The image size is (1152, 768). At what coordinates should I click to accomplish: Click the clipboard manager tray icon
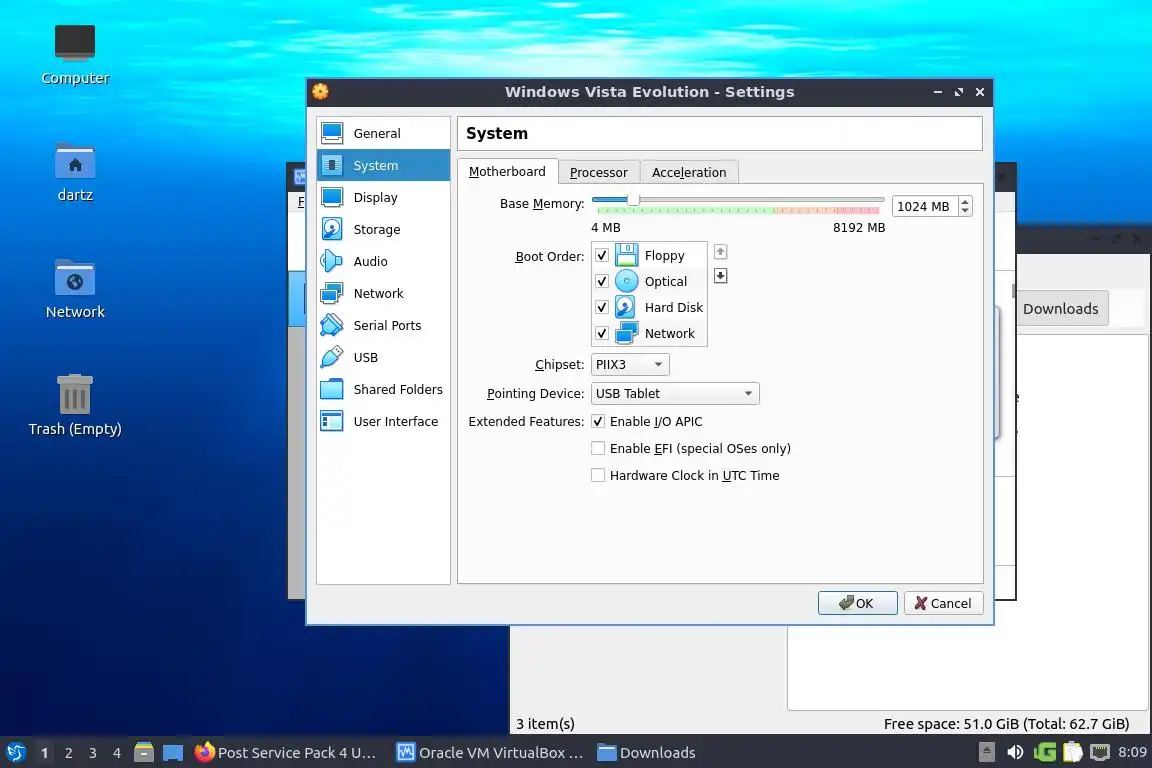pyautogui.click(x=1073, y=752)
